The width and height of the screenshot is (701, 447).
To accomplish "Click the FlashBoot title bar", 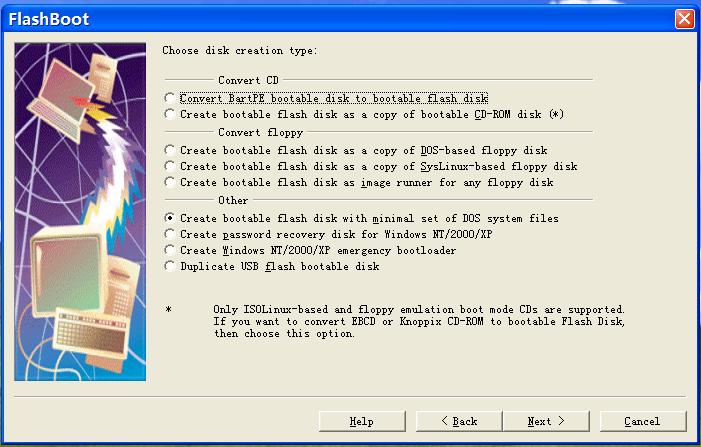I will 300,18.
